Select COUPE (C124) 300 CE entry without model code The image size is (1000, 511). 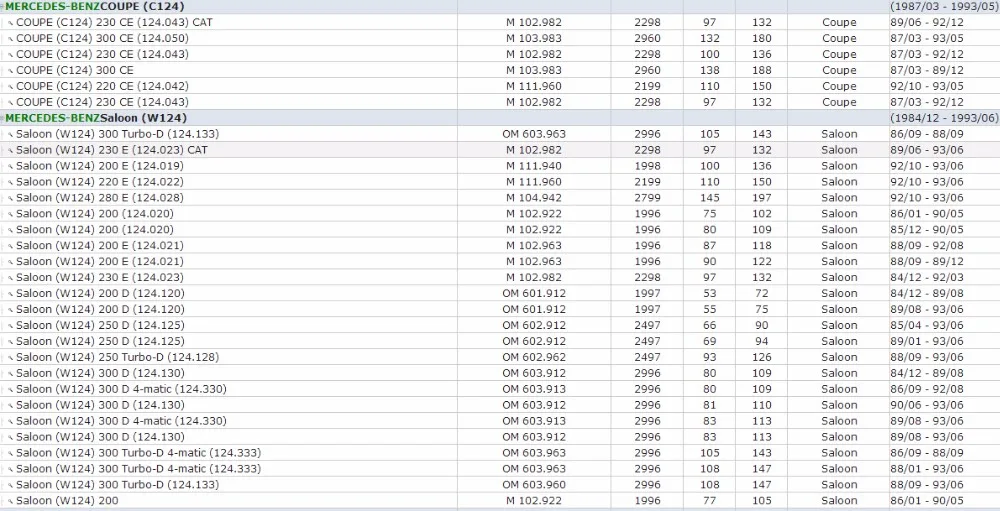[x=75, y=70]
